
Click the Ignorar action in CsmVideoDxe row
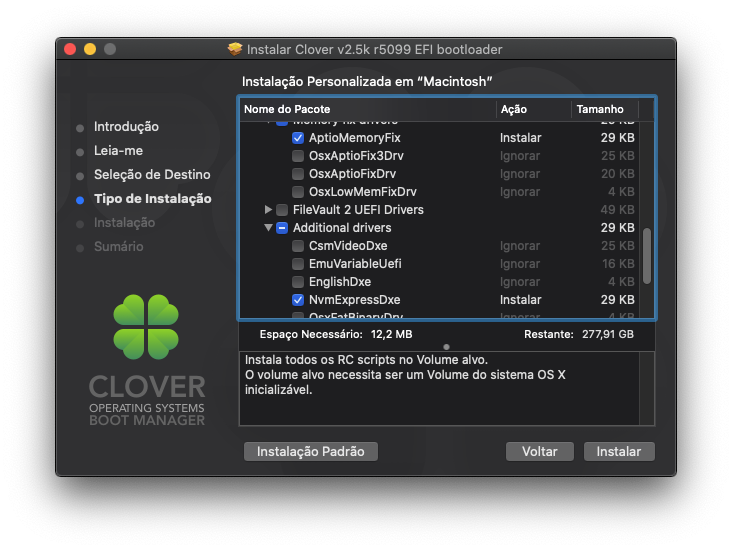point(520,246)
